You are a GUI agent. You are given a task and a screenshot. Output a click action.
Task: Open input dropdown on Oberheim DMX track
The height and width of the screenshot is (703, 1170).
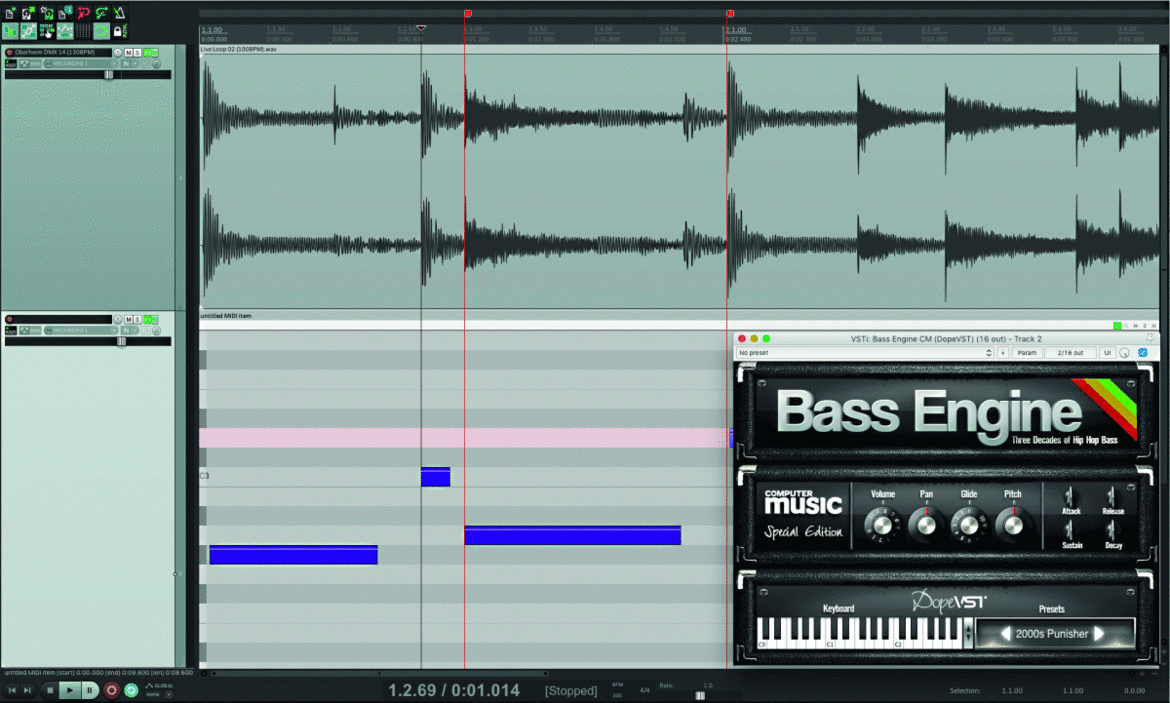coord(81,63)
